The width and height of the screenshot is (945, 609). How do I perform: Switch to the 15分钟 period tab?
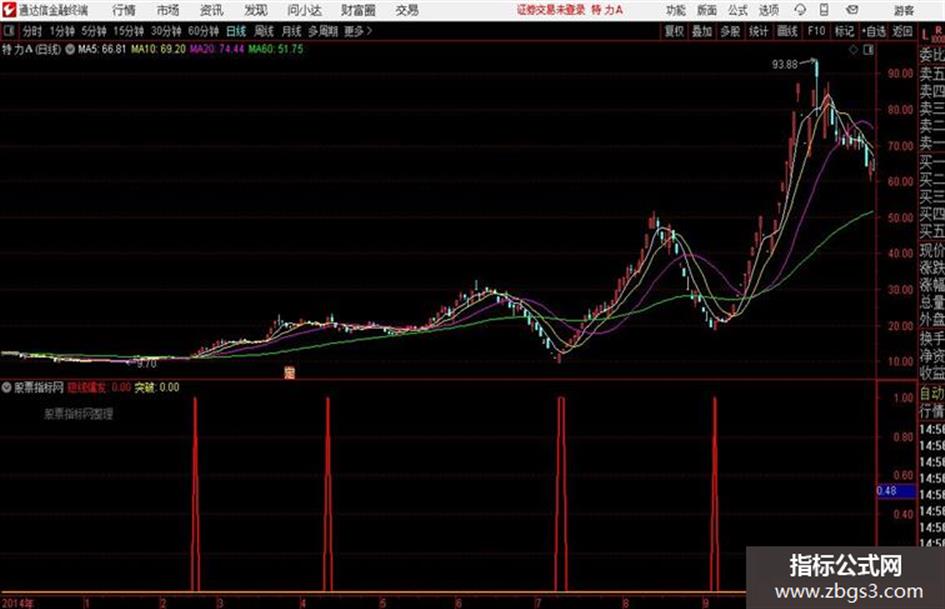[x=129, y=31]
